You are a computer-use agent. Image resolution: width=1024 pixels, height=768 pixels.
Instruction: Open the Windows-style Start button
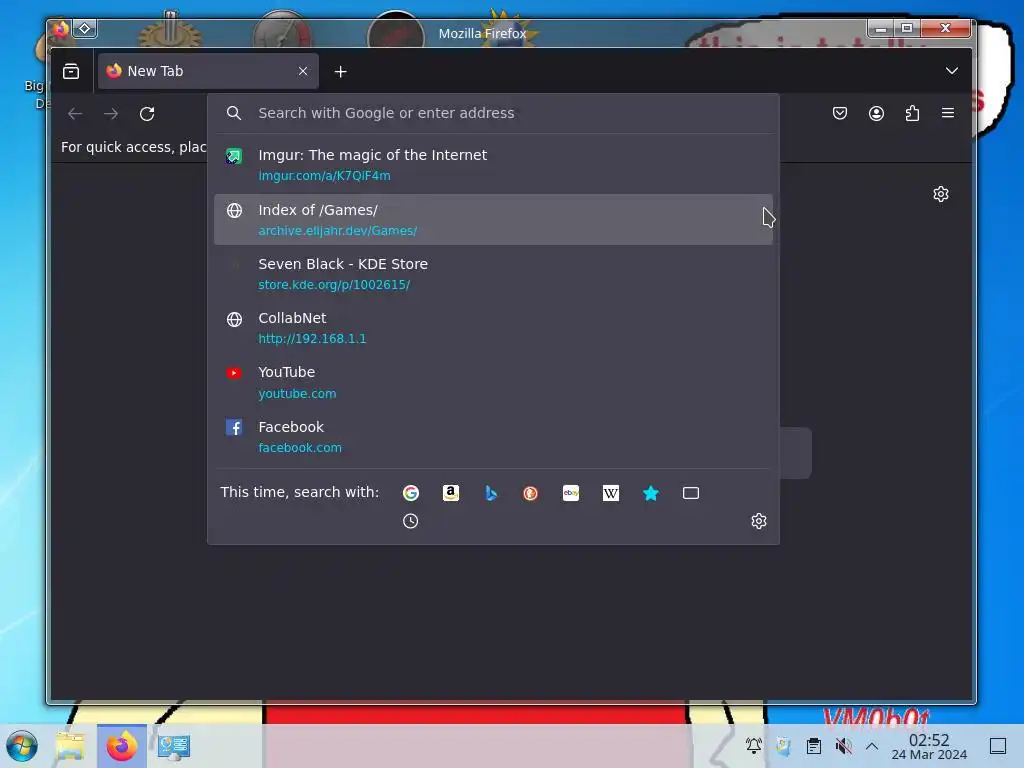click(22, 746)
